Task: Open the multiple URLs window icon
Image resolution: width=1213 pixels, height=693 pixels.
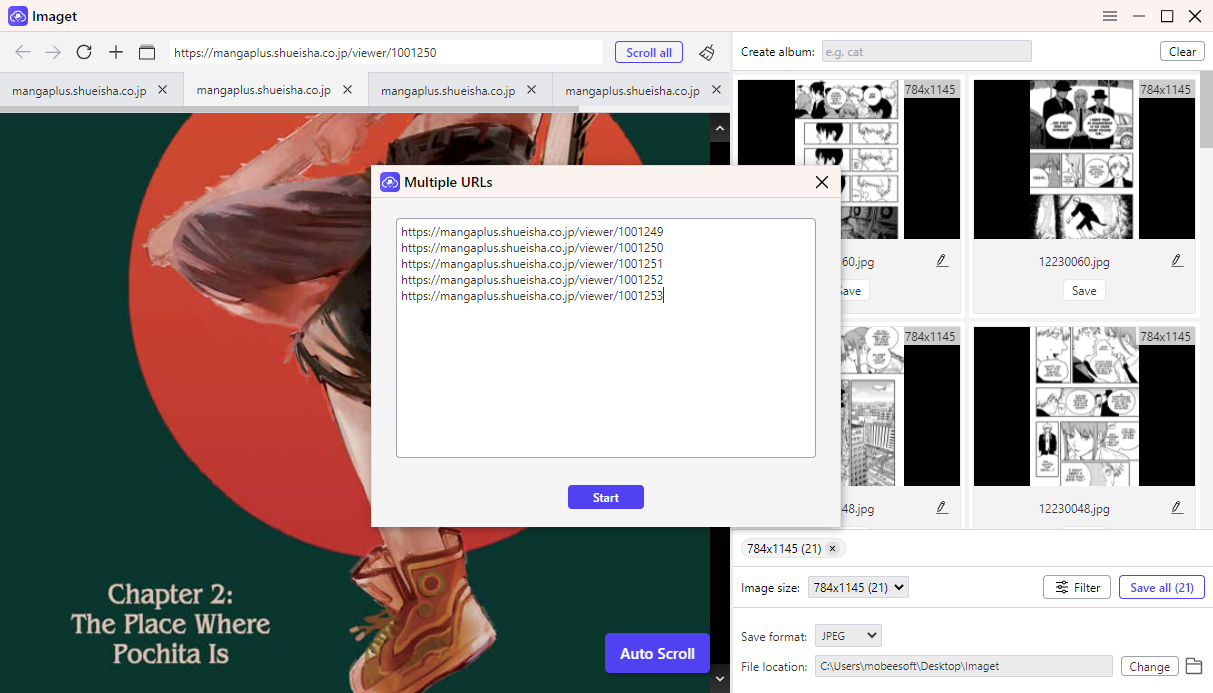Action: click(147, 52)
